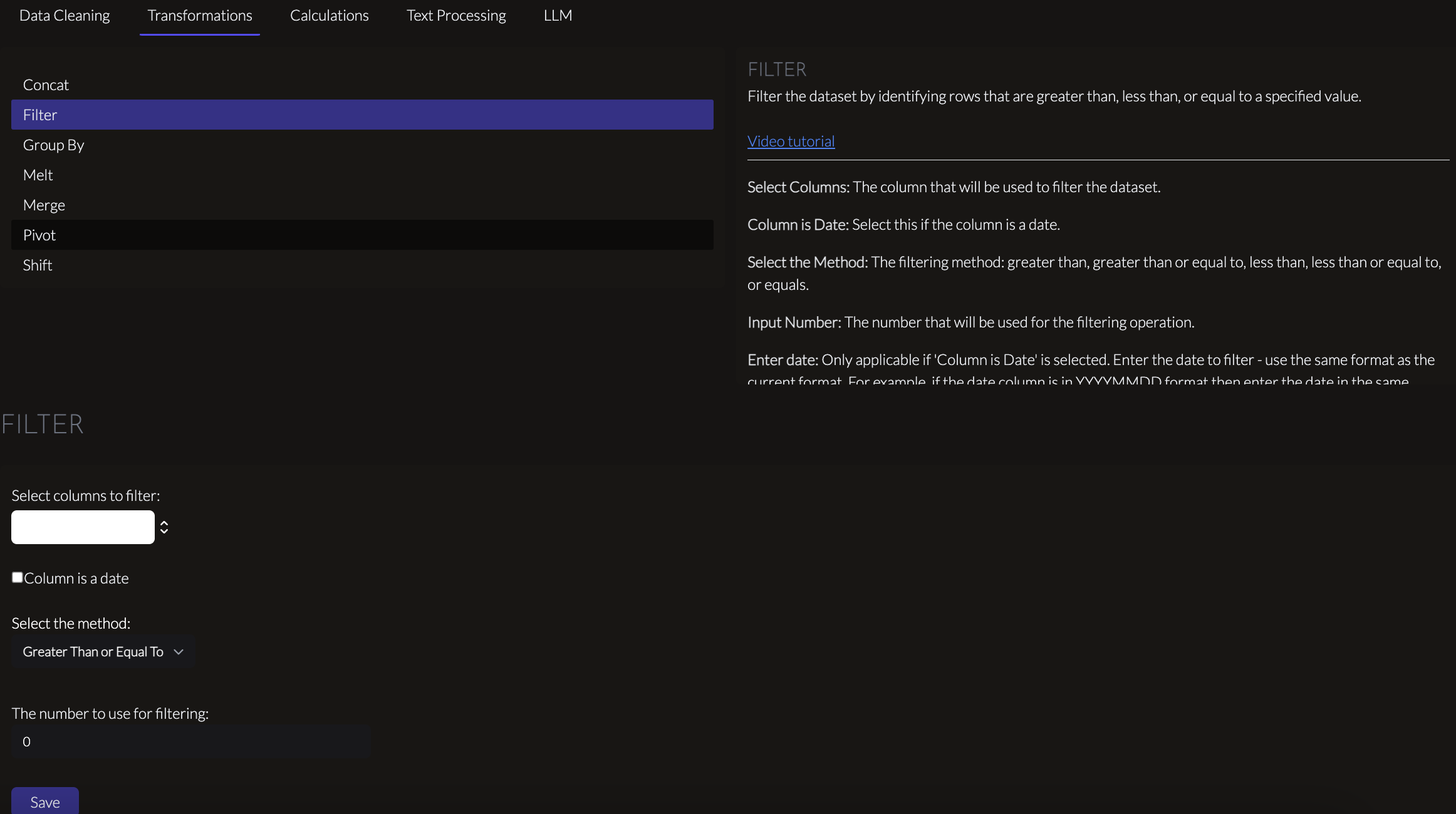This screenshot has width=1456, height=814.
Task: Focus the number to use for filtering field
Action: point(191,741)
